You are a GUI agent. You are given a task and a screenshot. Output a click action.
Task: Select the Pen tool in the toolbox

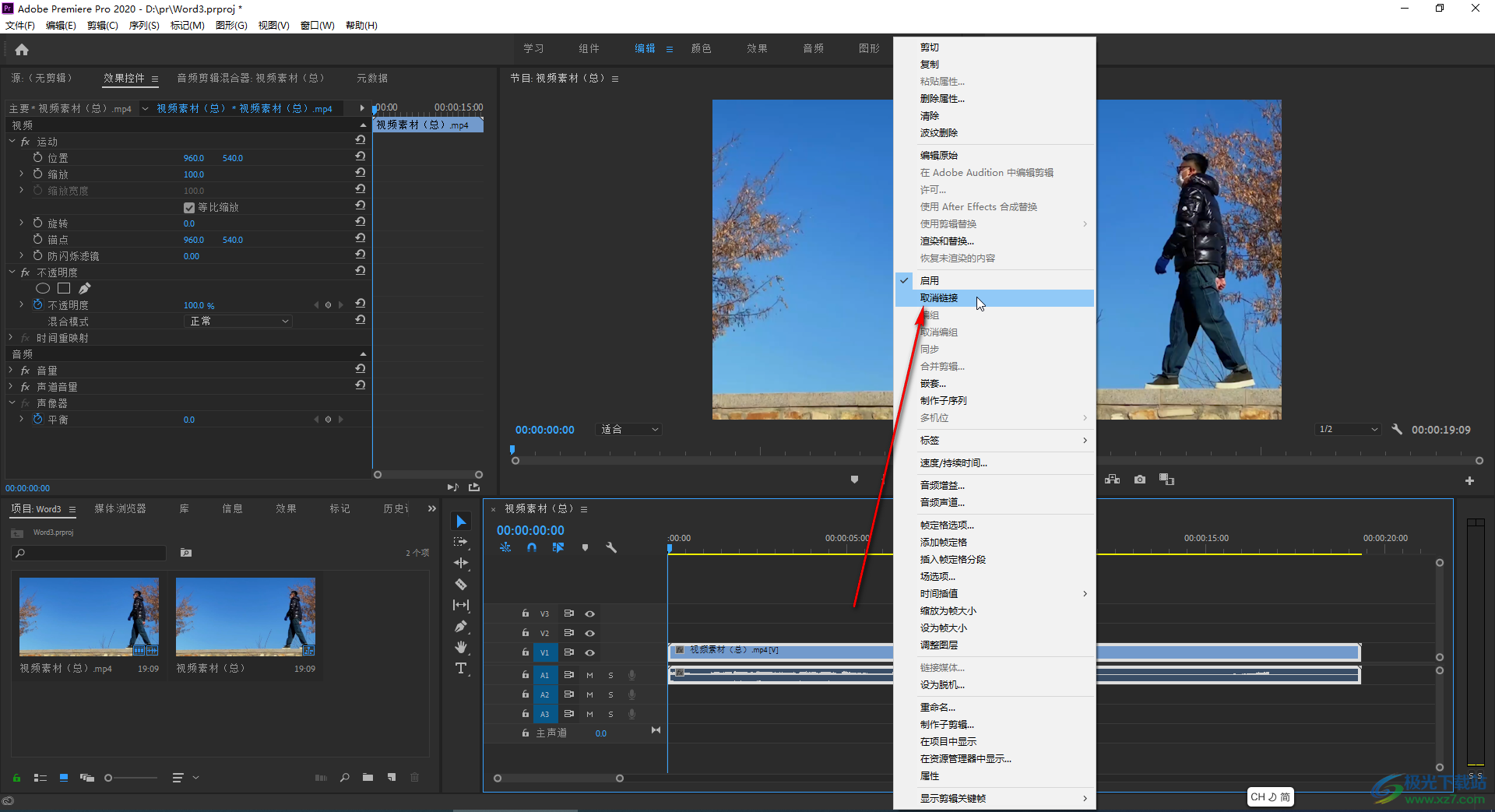click(x=461, y=626)
